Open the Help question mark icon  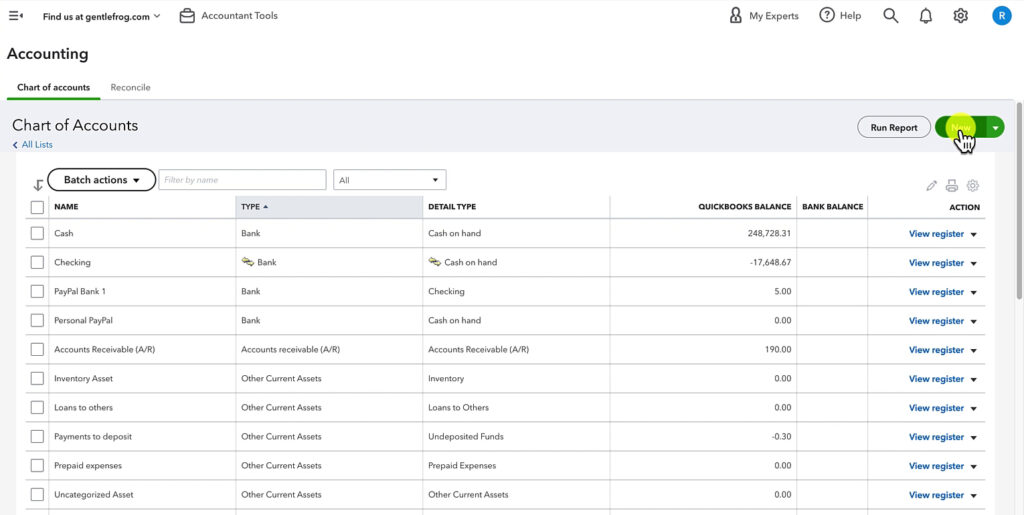point(827,16)
